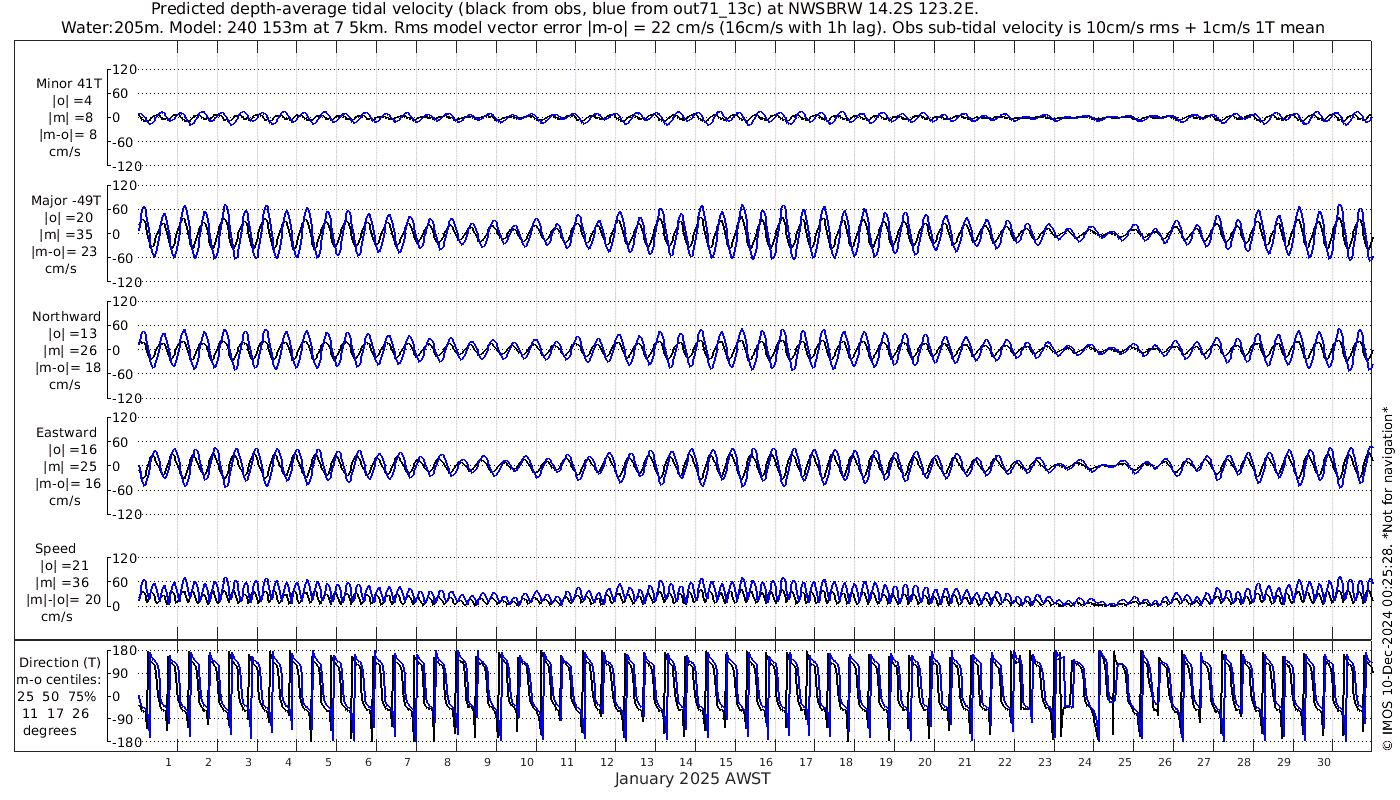The image size is (1400, 800).
Task: Select the 'Northward' panel label
Action: pos(66,317)
